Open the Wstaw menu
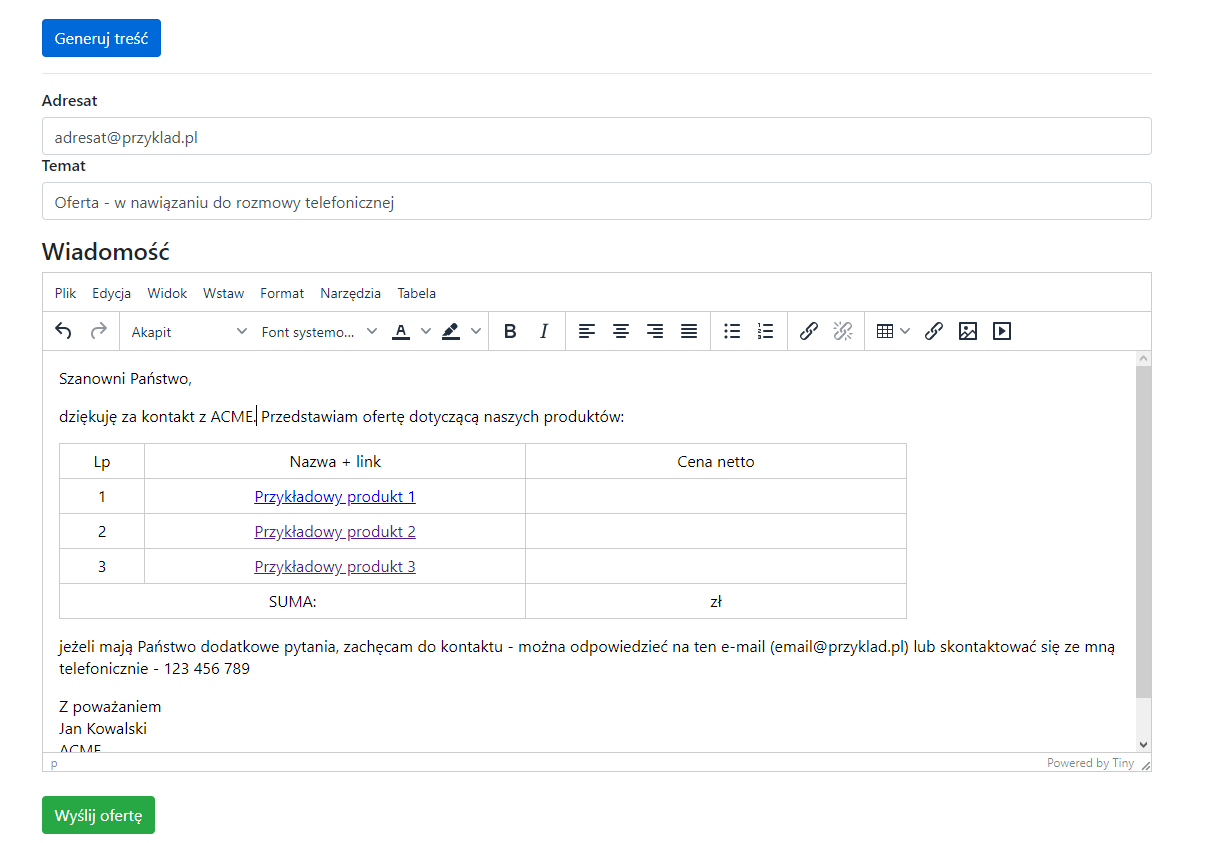This screenshot has width=1212, height=843. (x=223, y=293)
